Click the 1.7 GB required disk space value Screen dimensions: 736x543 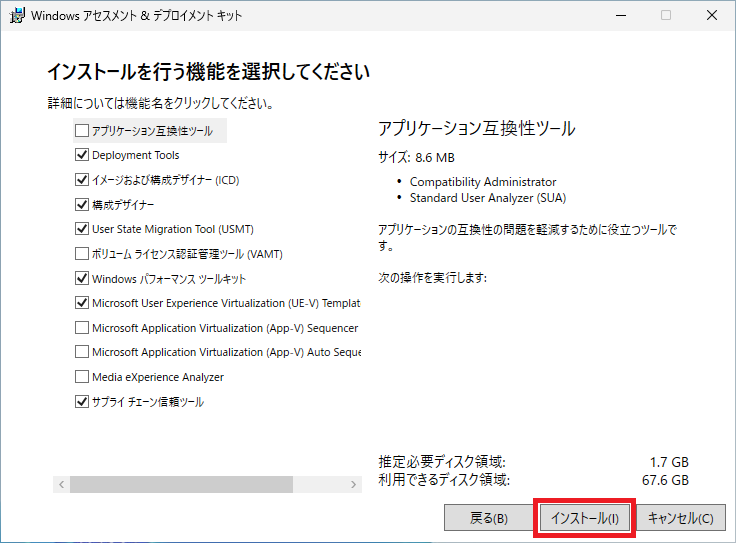pos(669,462)
